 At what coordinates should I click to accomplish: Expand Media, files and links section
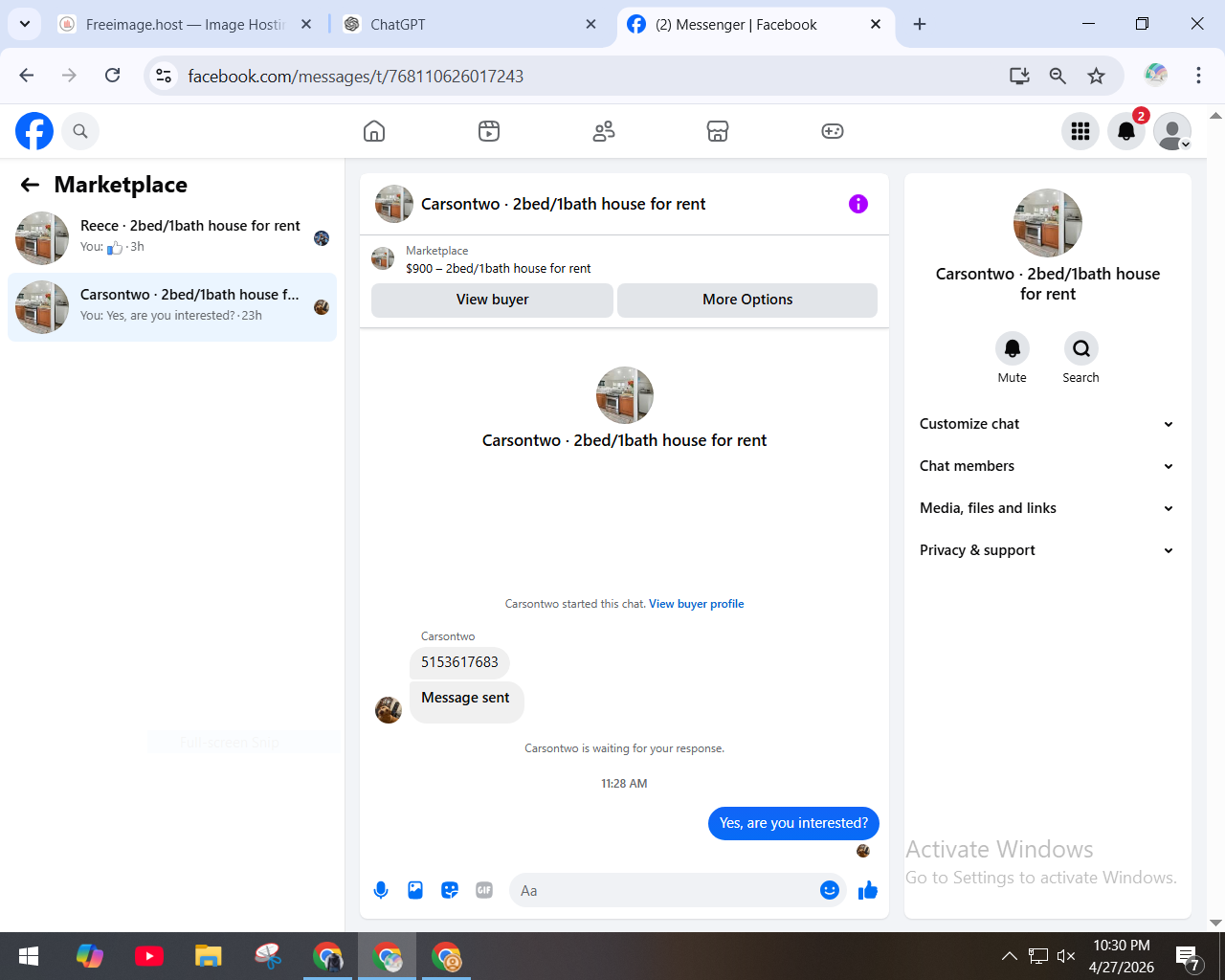point(1047,508)
